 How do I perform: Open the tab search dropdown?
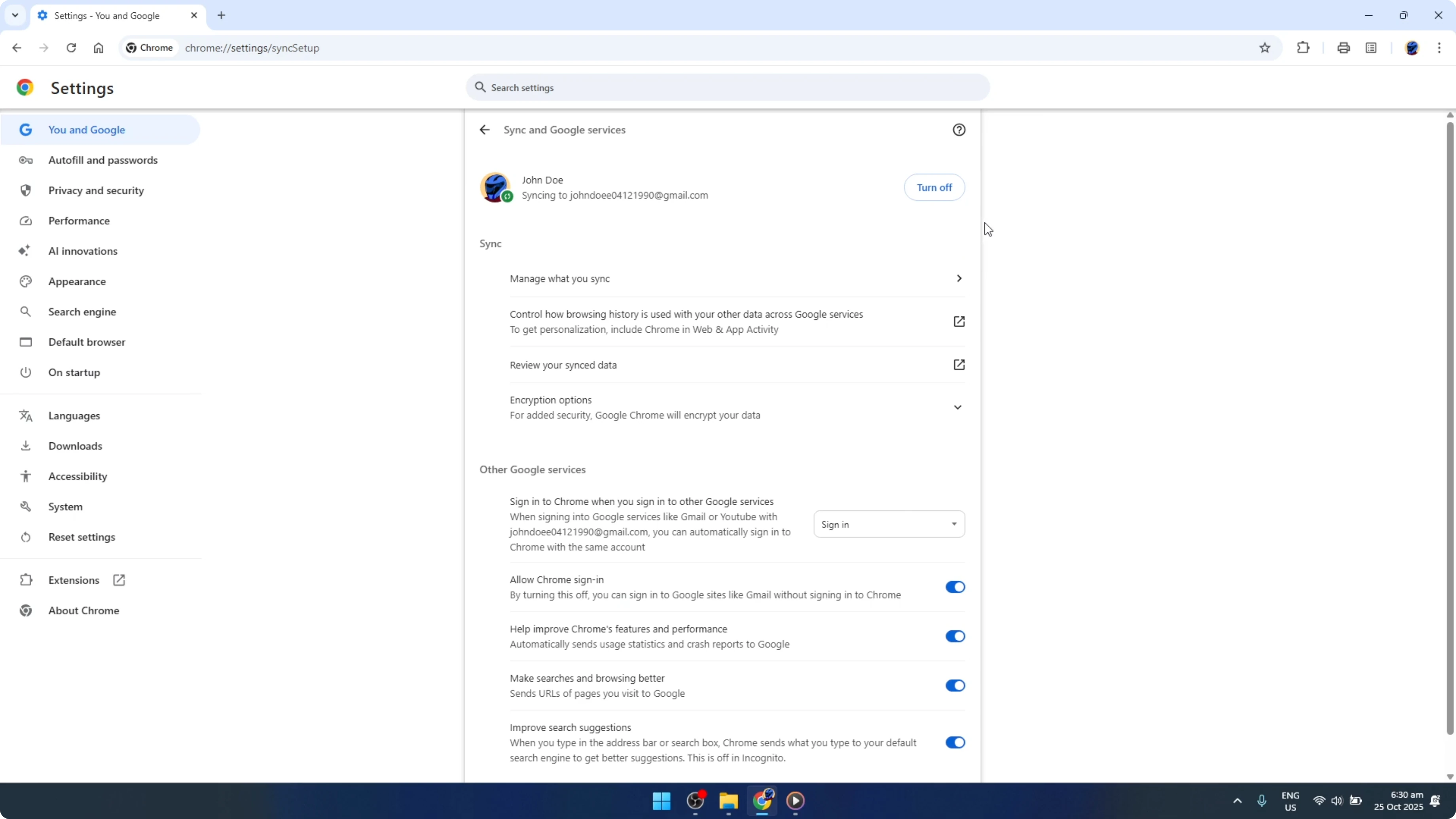pyautogui.click(x=15, y=15)
